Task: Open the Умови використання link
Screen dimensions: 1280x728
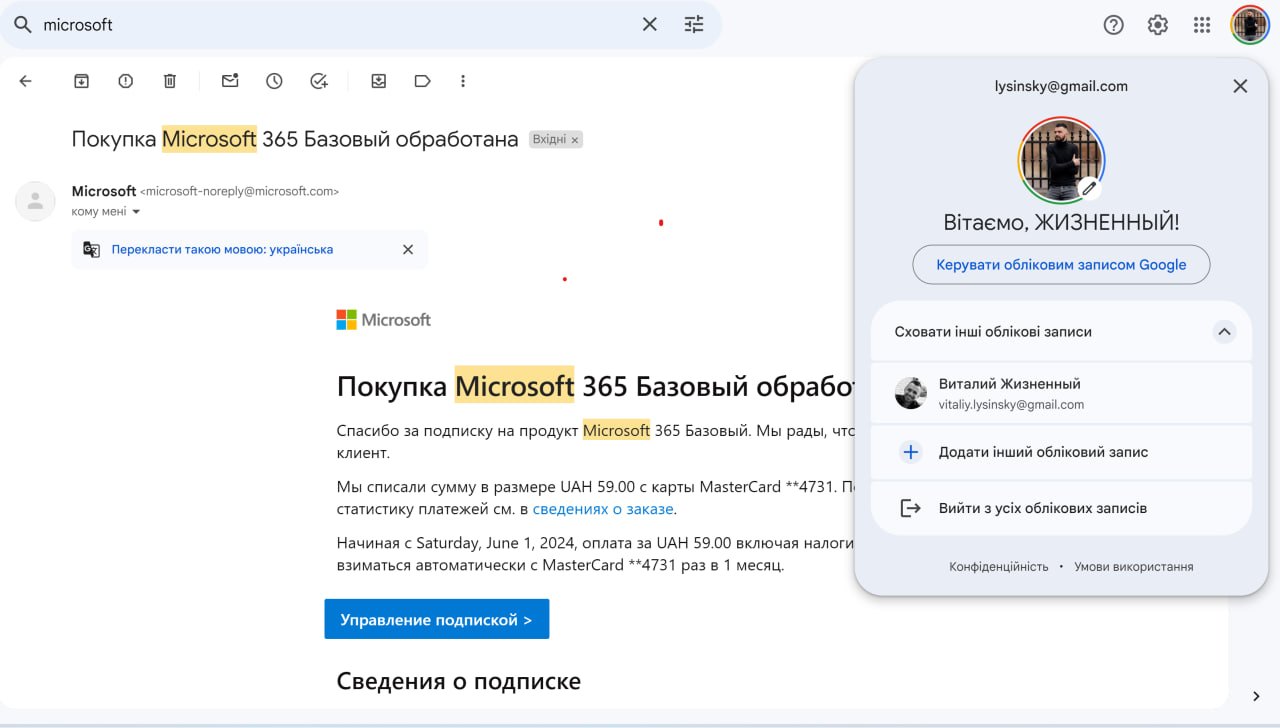Action: coord(1134,566)
